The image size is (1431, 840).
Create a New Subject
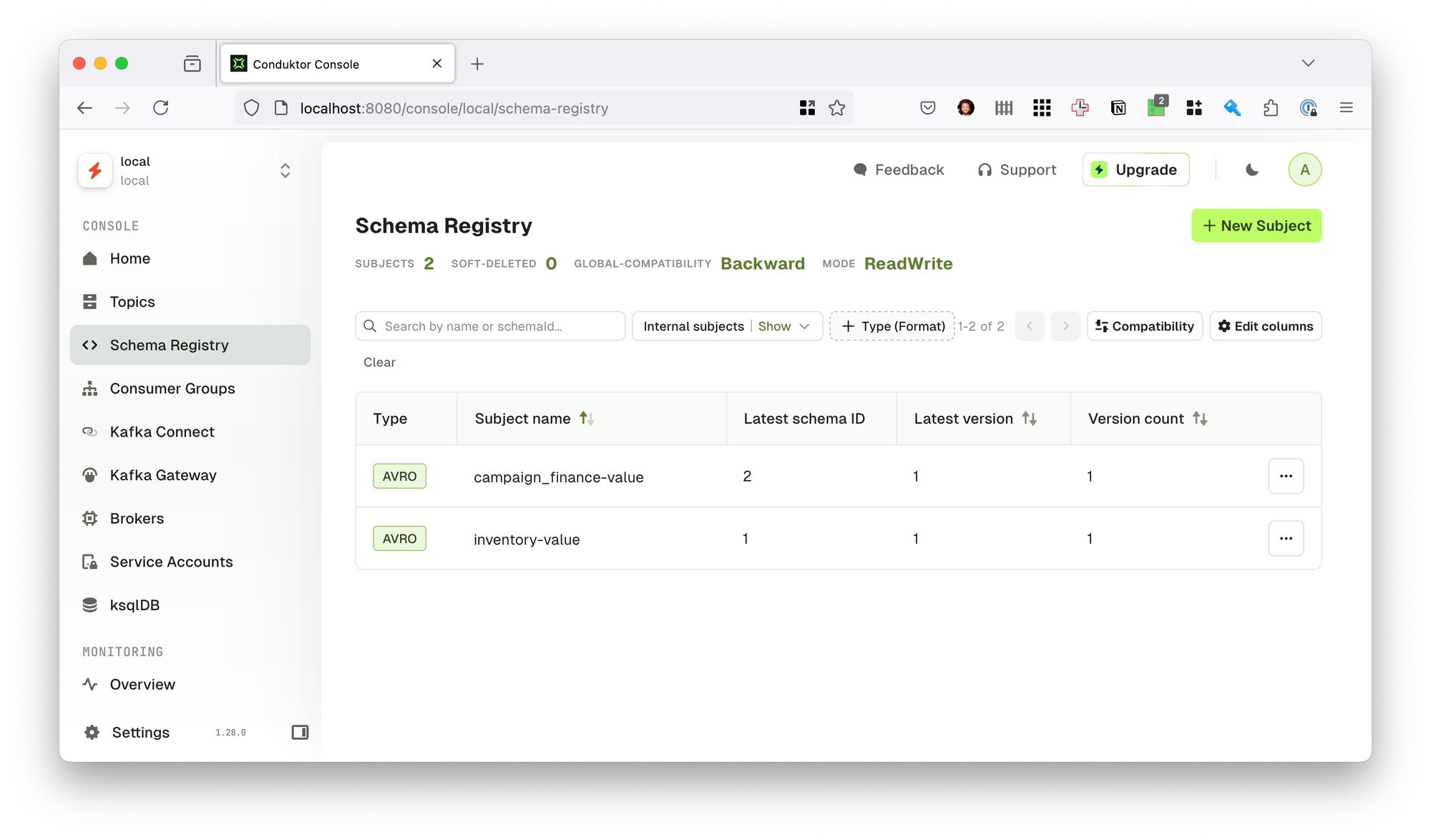pos(1256,225)
